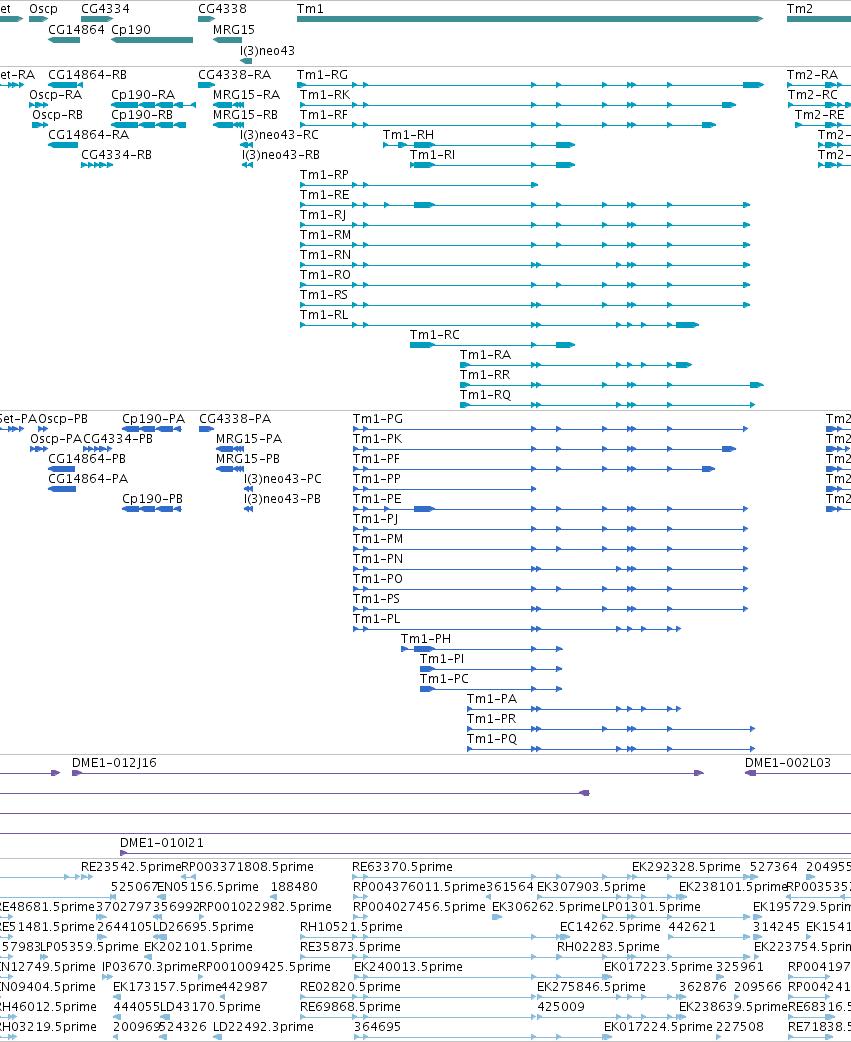
Task: Click the Tm1-RH transcript label
Action: coord(408,135)
